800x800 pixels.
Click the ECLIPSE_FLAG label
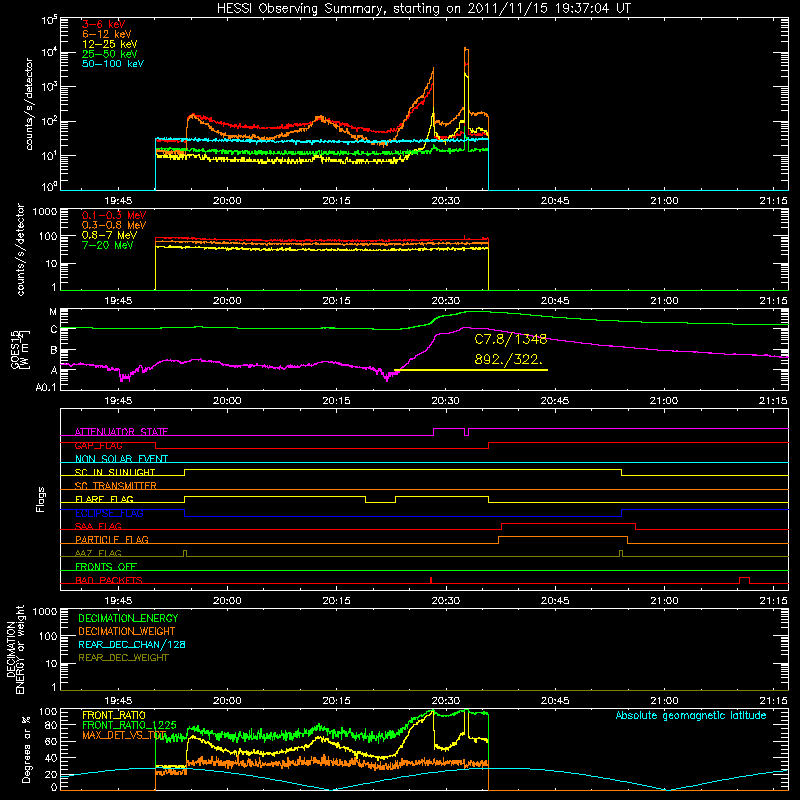coord(109,513)
